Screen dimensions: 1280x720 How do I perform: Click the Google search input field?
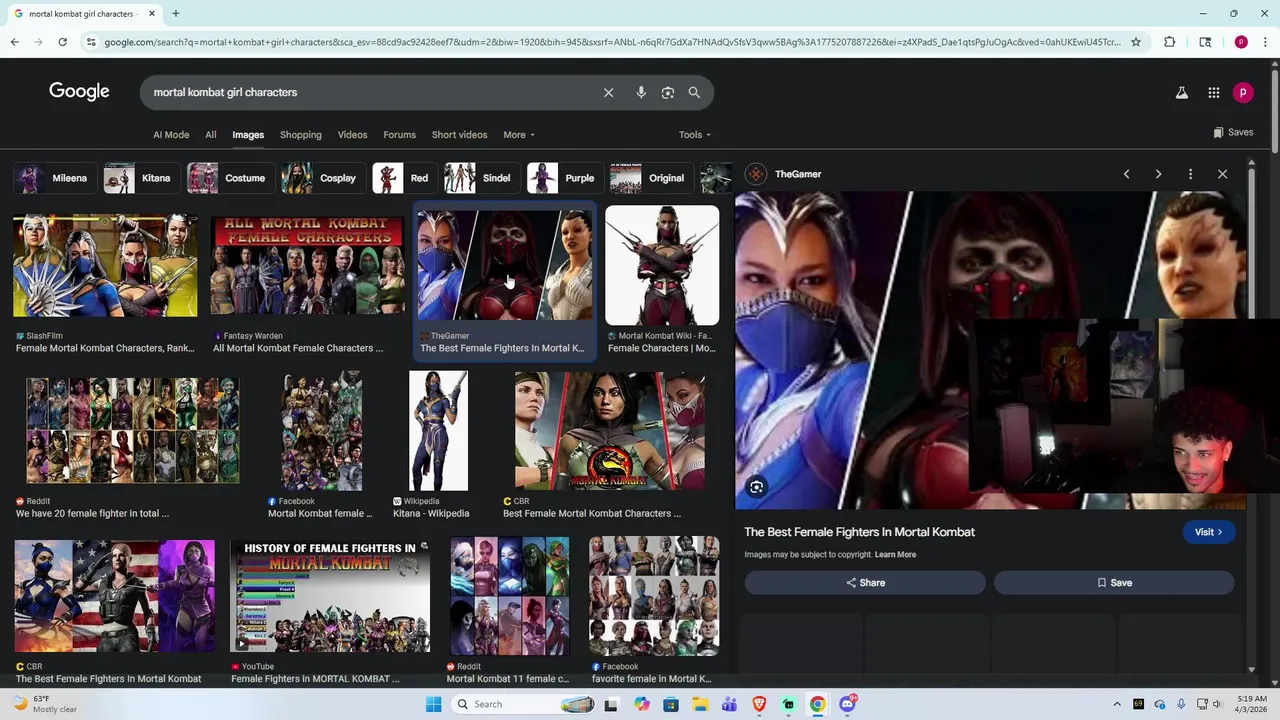370,92
